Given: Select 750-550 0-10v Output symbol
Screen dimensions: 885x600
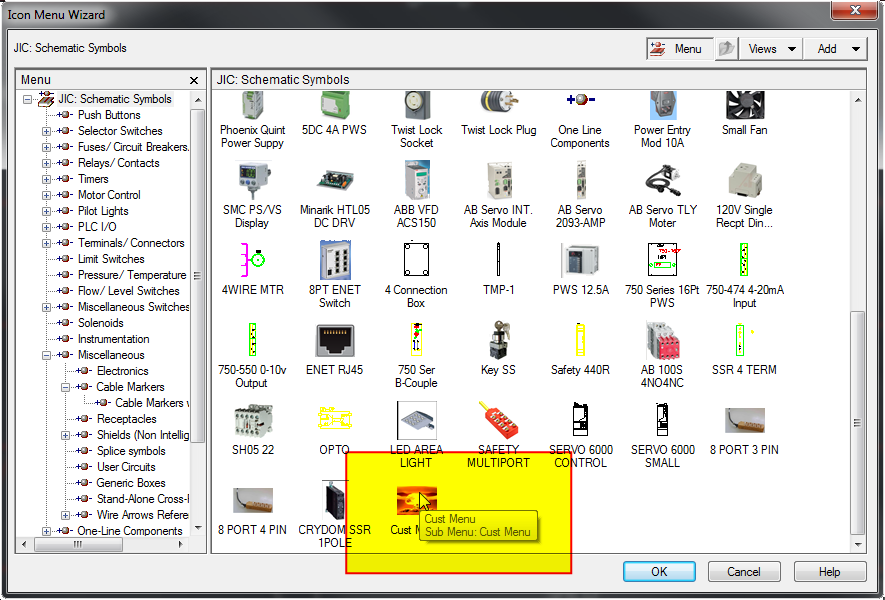Looking at the screenshot, I should tap(252, 340).
